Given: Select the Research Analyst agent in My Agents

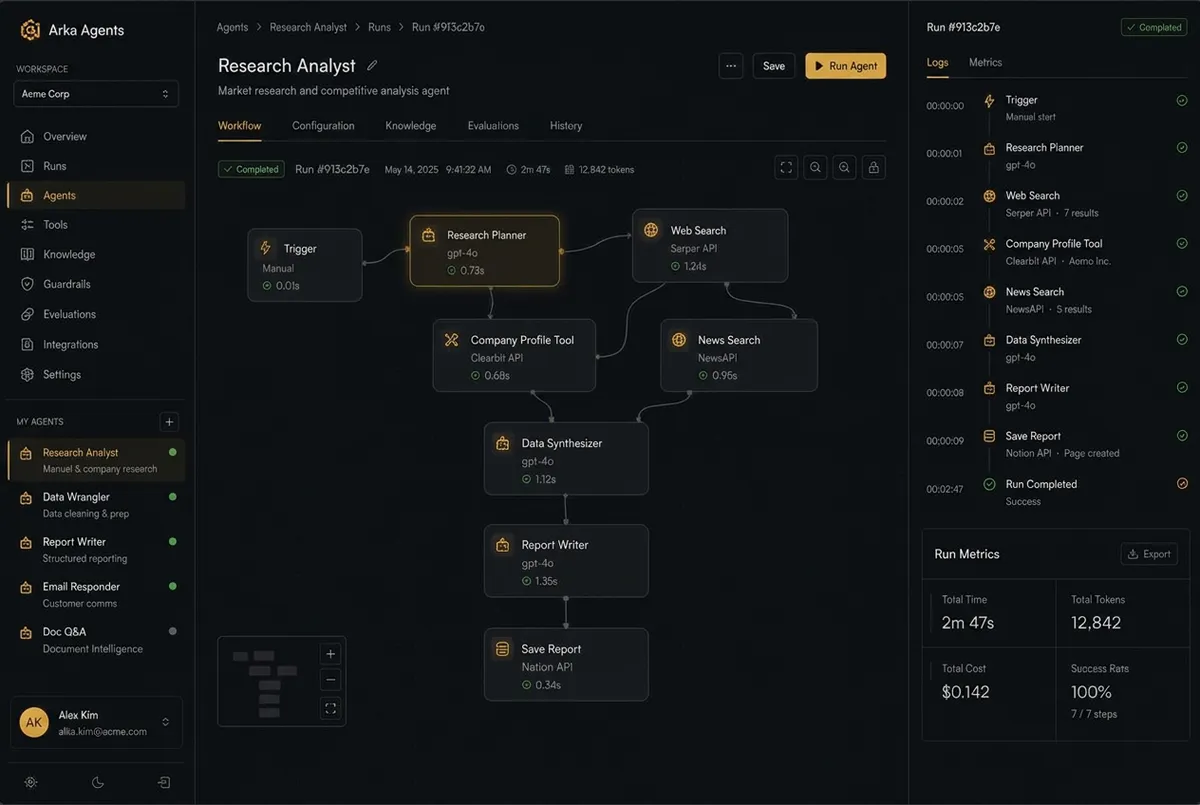Looking at the screenshot, I should [x=96, y=460].
